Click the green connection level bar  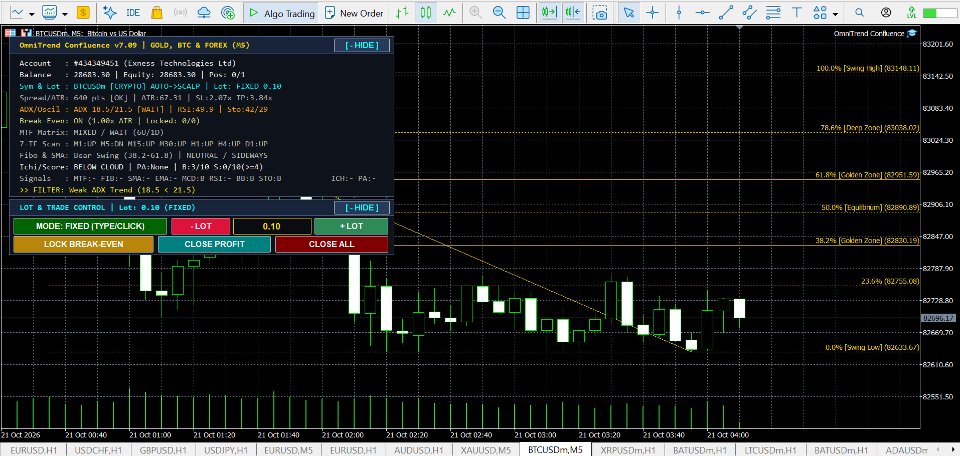point(939,12)
